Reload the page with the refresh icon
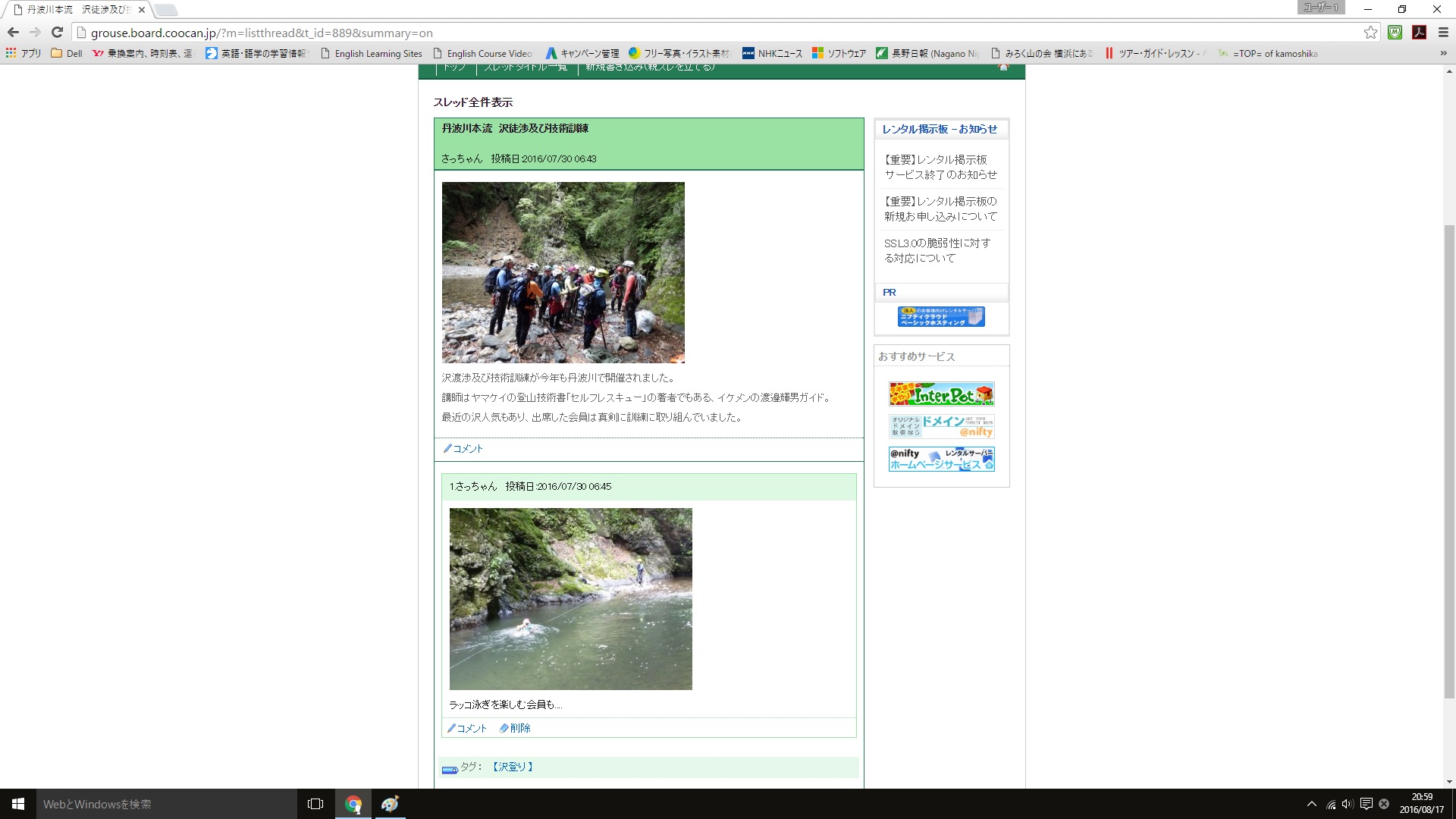 coord(57,33)
